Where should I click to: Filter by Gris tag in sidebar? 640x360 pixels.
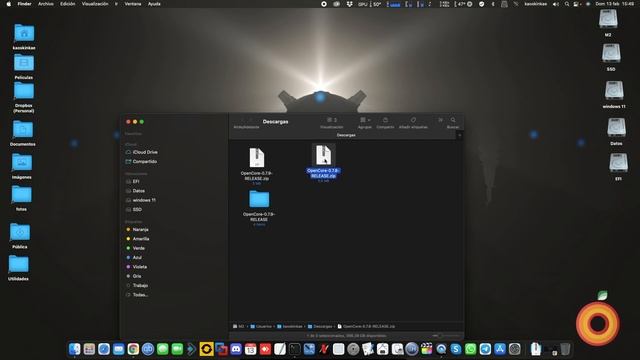click(x=133, y=276)
